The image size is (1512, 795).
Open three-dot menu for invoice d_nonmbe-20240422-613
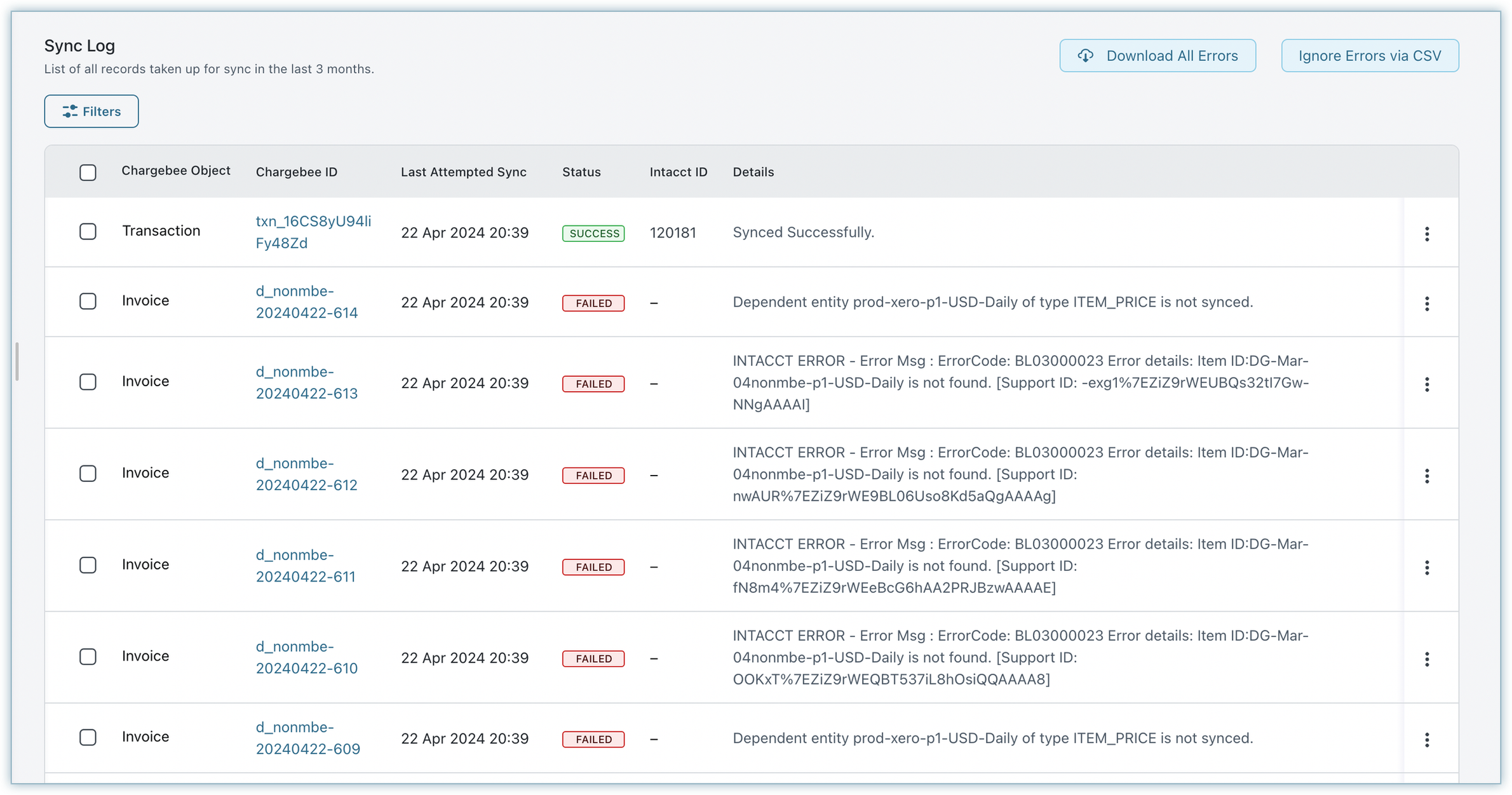[x=1426, y=384]
